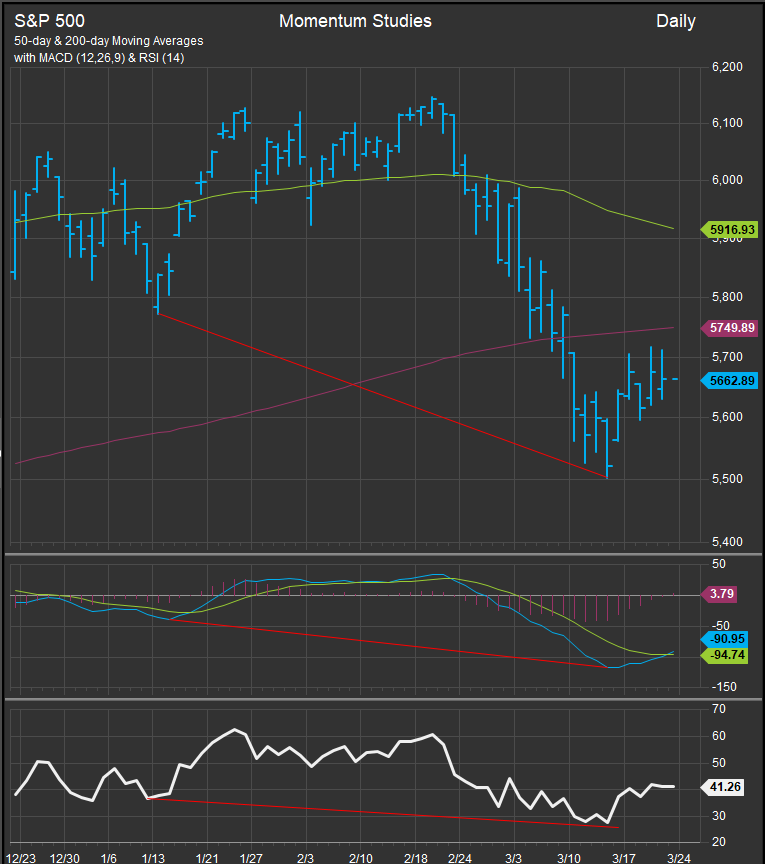Click the S&P 500 chart title
This screenshot has width=765, height=864.
(x=49, y=21)
